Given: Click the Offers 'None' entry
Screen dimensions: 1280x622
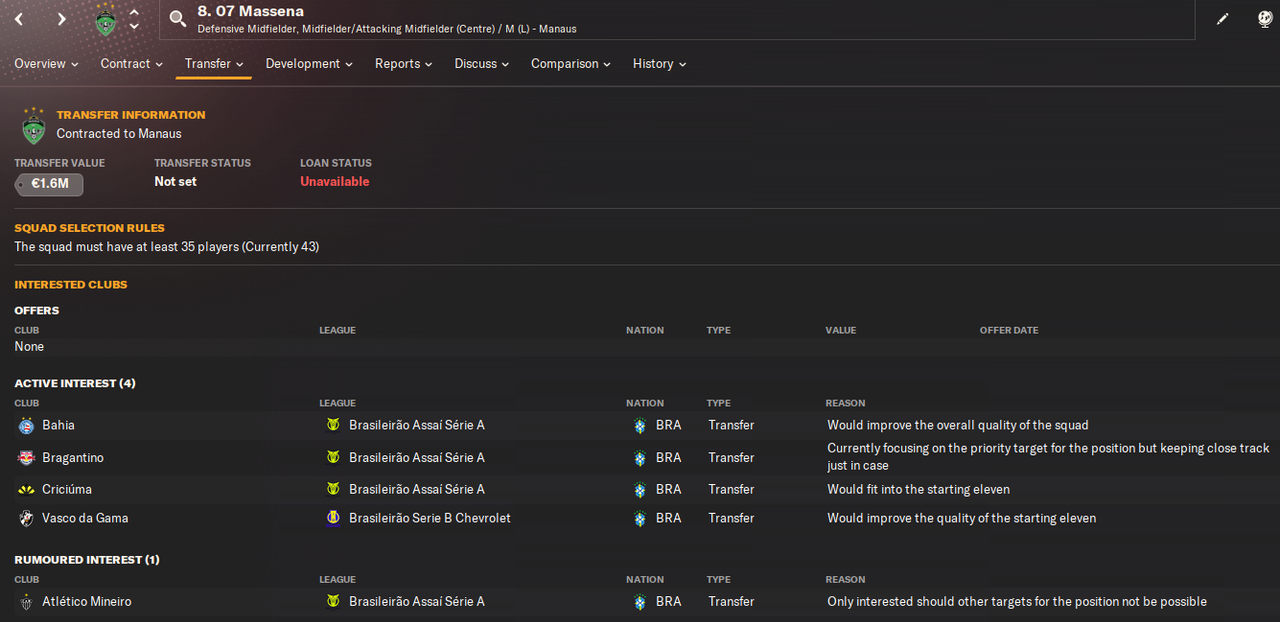Looking at the screenshot, I should (29, 346).
